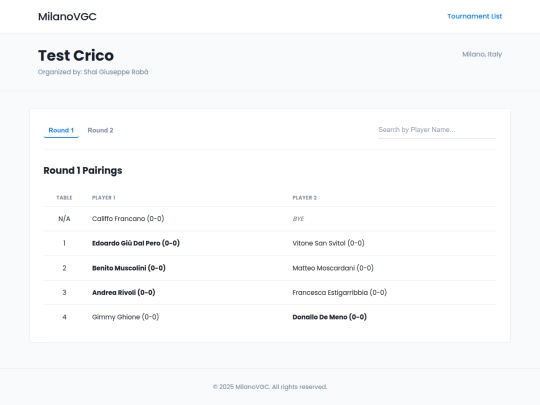Click the BYE entry
Viewport: 540px width, 405px height.
(298, 219)
